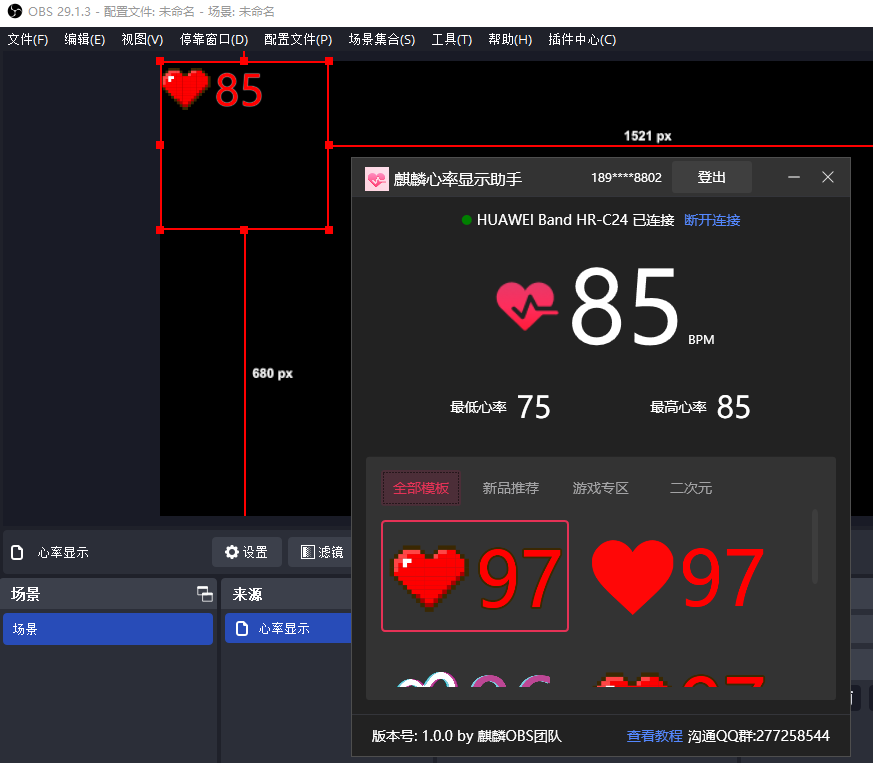873x763 pixels.
Task: Select the smooth red heart 97 template
Action: click(678, 576)
